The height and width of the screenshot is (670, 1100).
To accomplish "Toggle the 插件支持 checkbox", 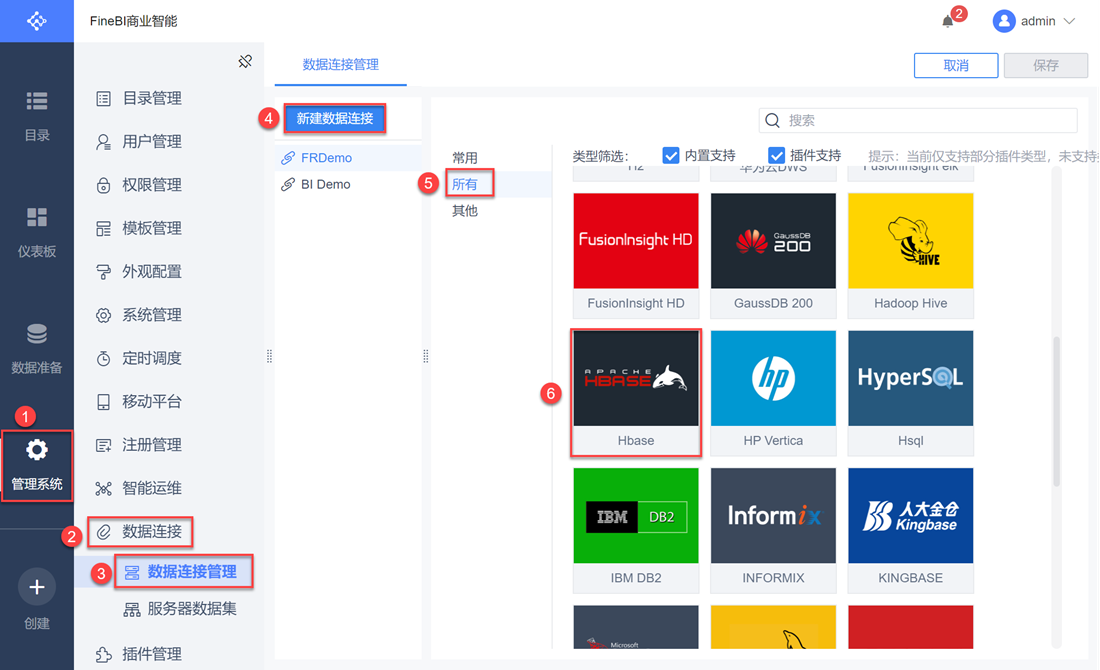I will click(776, 155).
